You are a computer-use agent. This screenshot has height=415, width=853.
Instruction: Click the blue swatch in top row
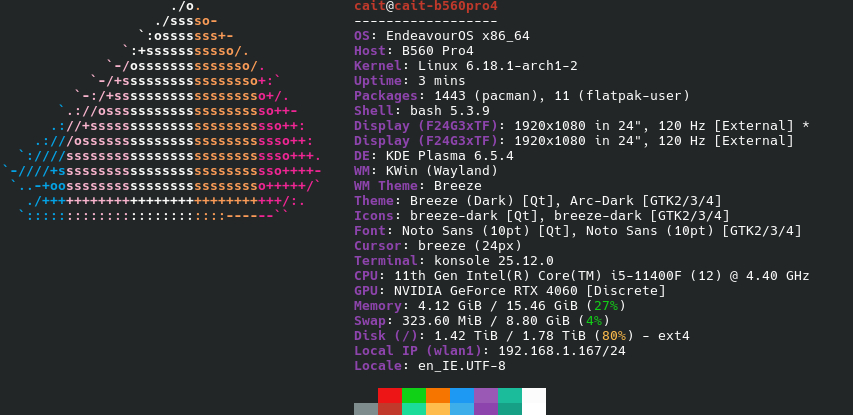[461, 395]
